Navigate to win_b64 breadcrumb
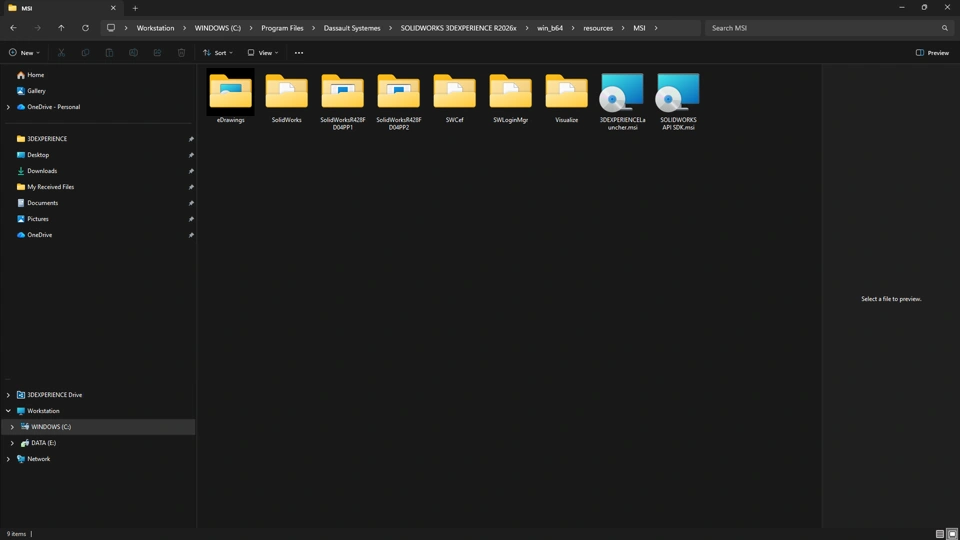 [550, 28]
